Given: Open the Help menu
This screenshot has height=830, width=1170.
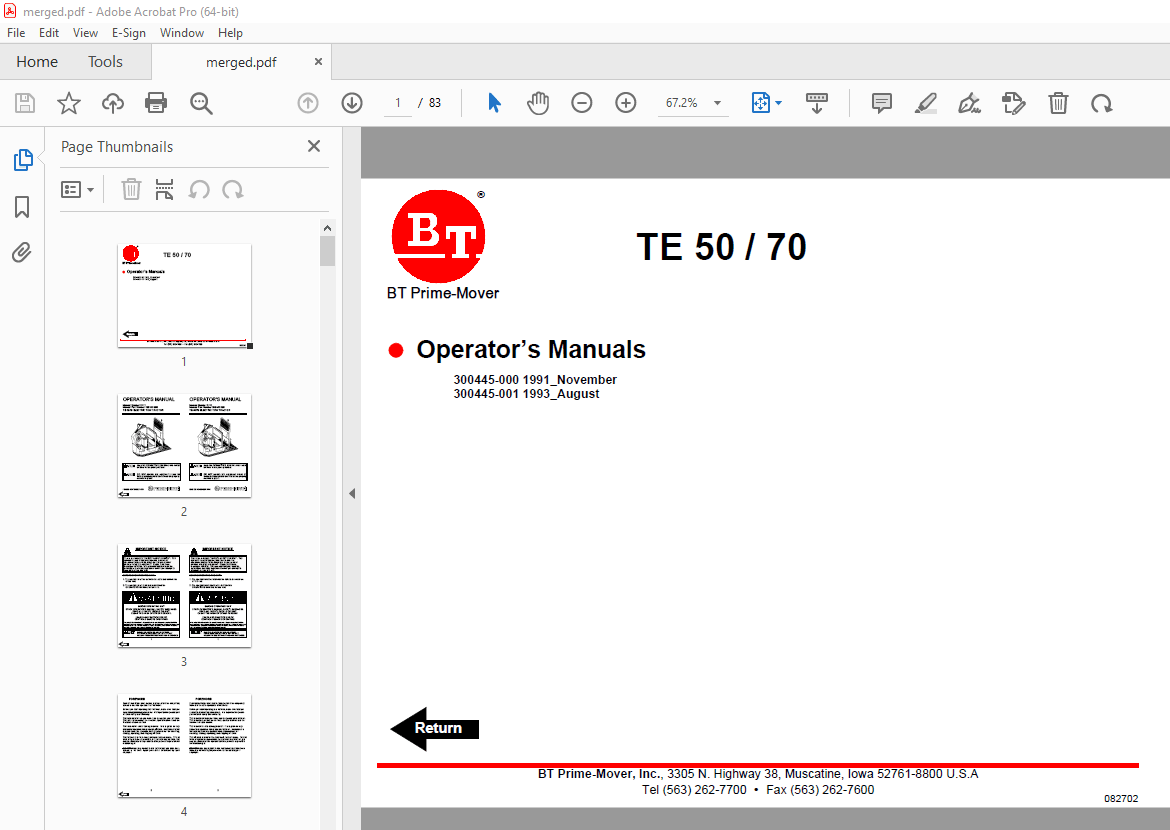Looking at the screenshot, I should (x=230, y=33).
